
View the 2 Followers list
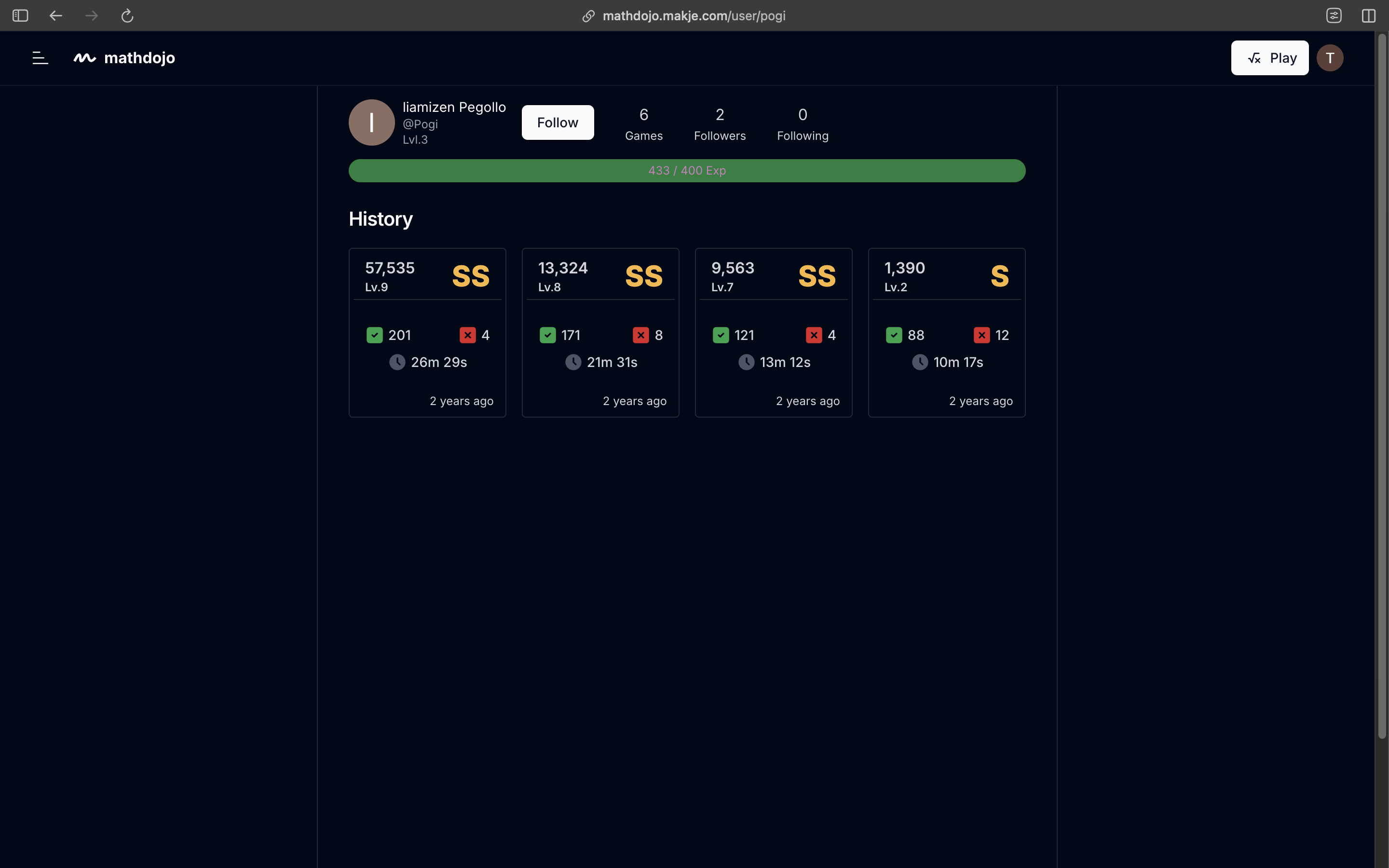719,124
